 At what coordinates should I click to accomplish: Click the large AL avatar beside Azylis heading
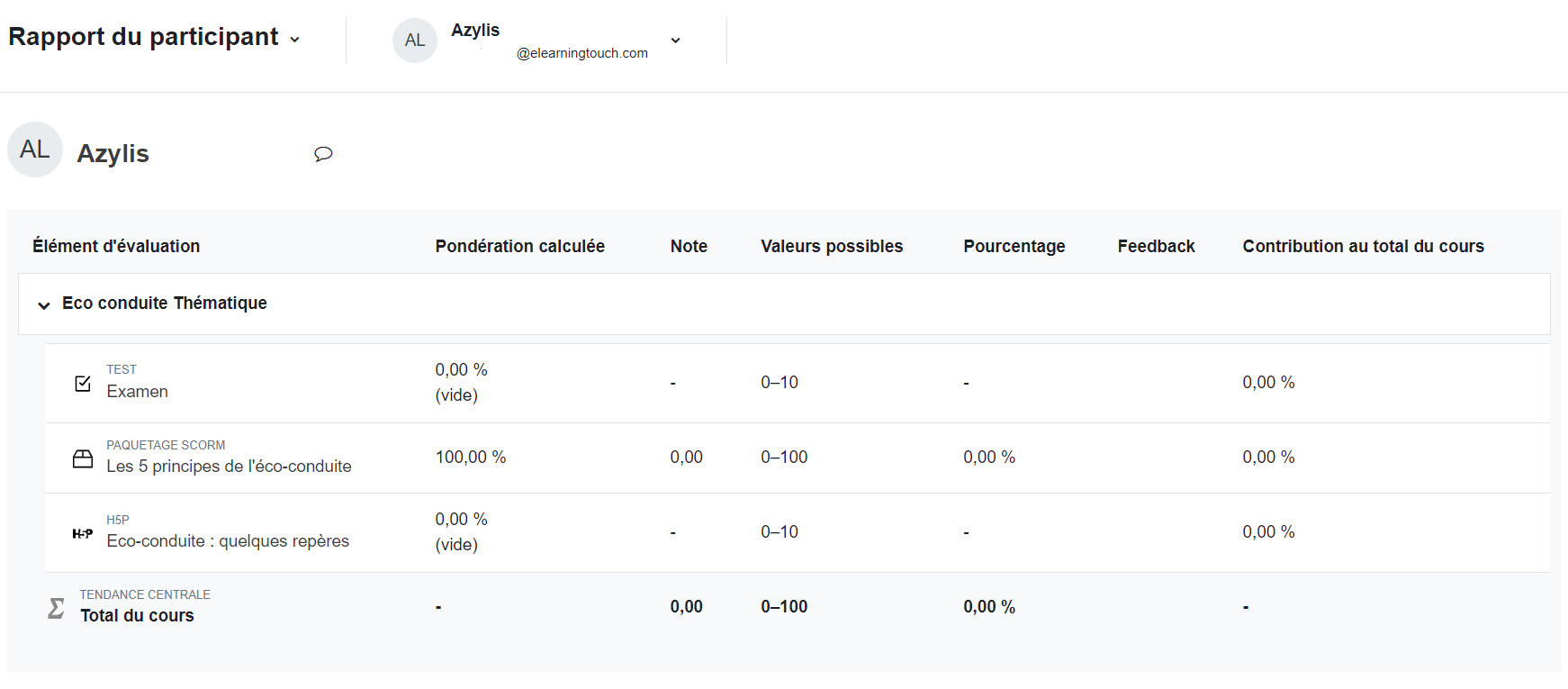pyautogui.click(x=35, y=150)
